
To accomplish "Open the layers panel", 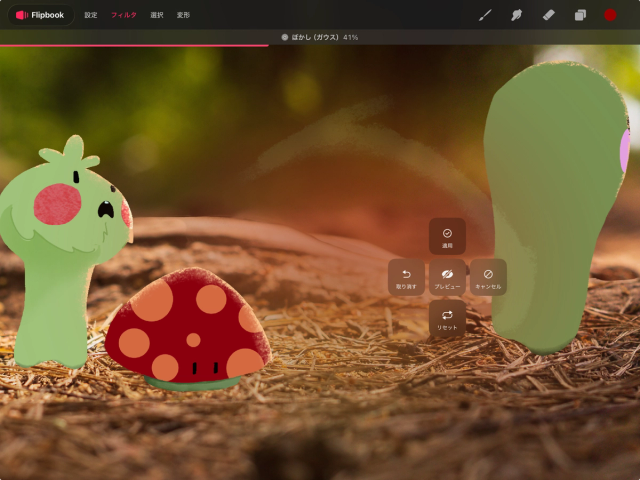I will [580, 15].
